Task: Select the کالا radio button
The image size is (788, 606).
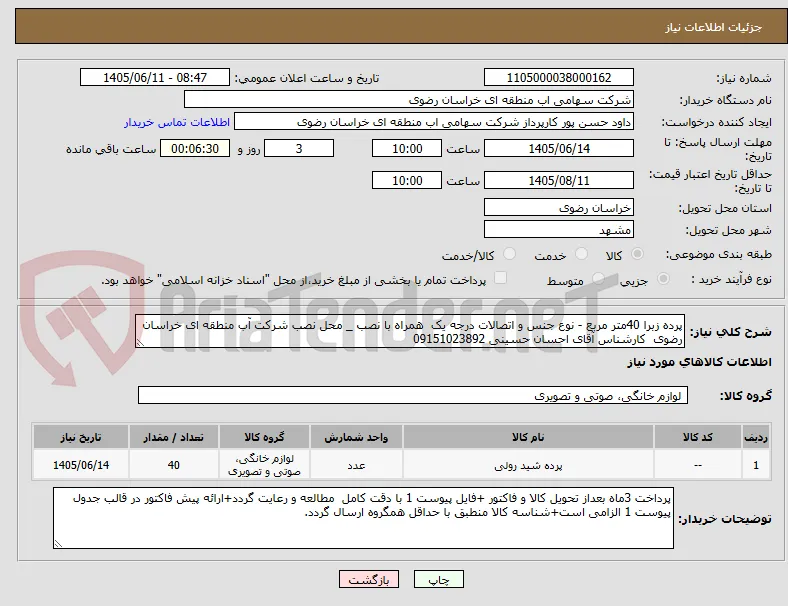Action: (637, 254)
